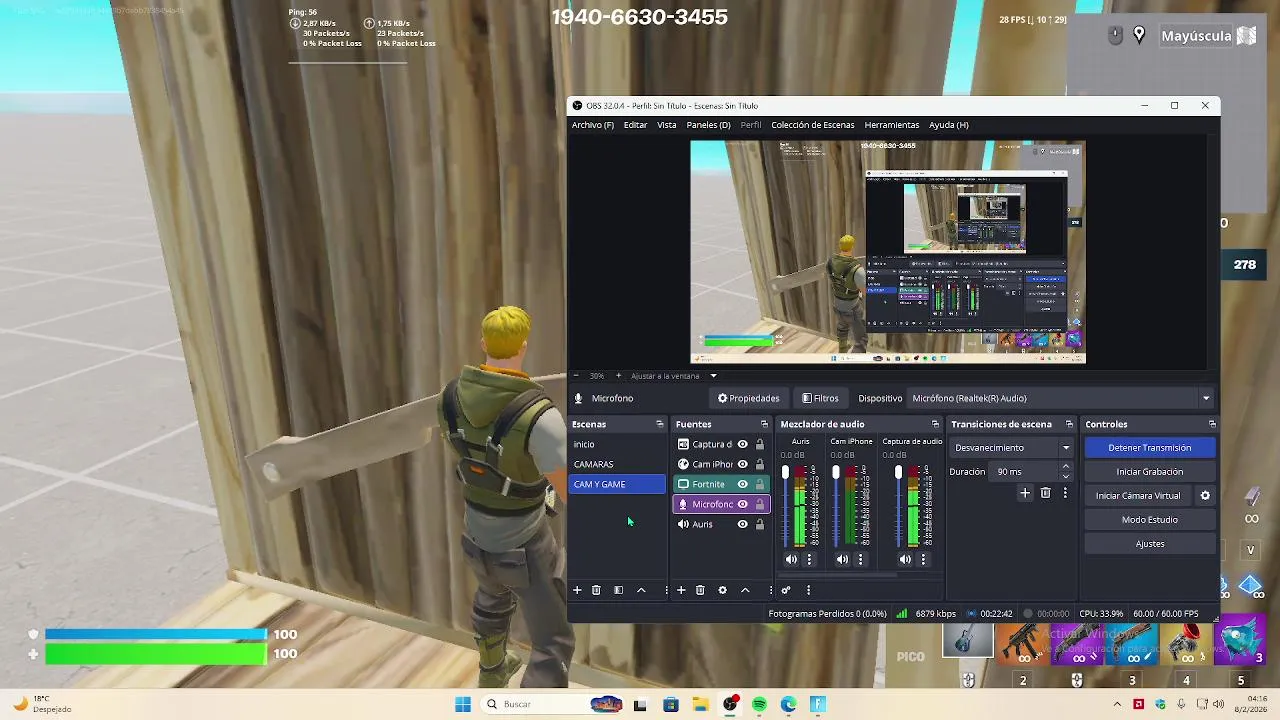Mute the Cam iPhone audio channel

(x=842, y=560)
